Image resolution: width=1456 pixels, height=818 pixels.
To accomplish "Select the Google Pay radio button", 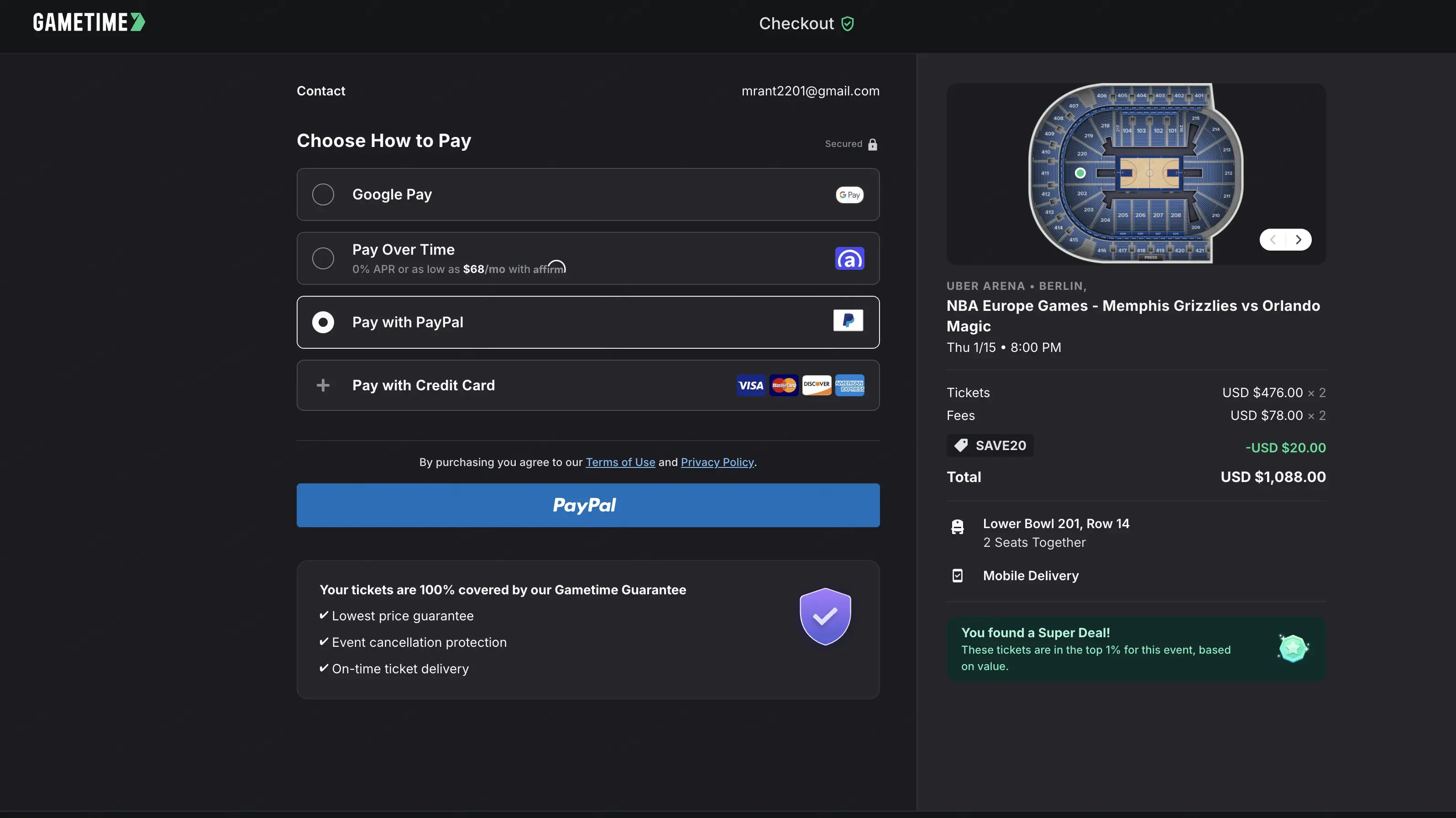I will (323, 194).
